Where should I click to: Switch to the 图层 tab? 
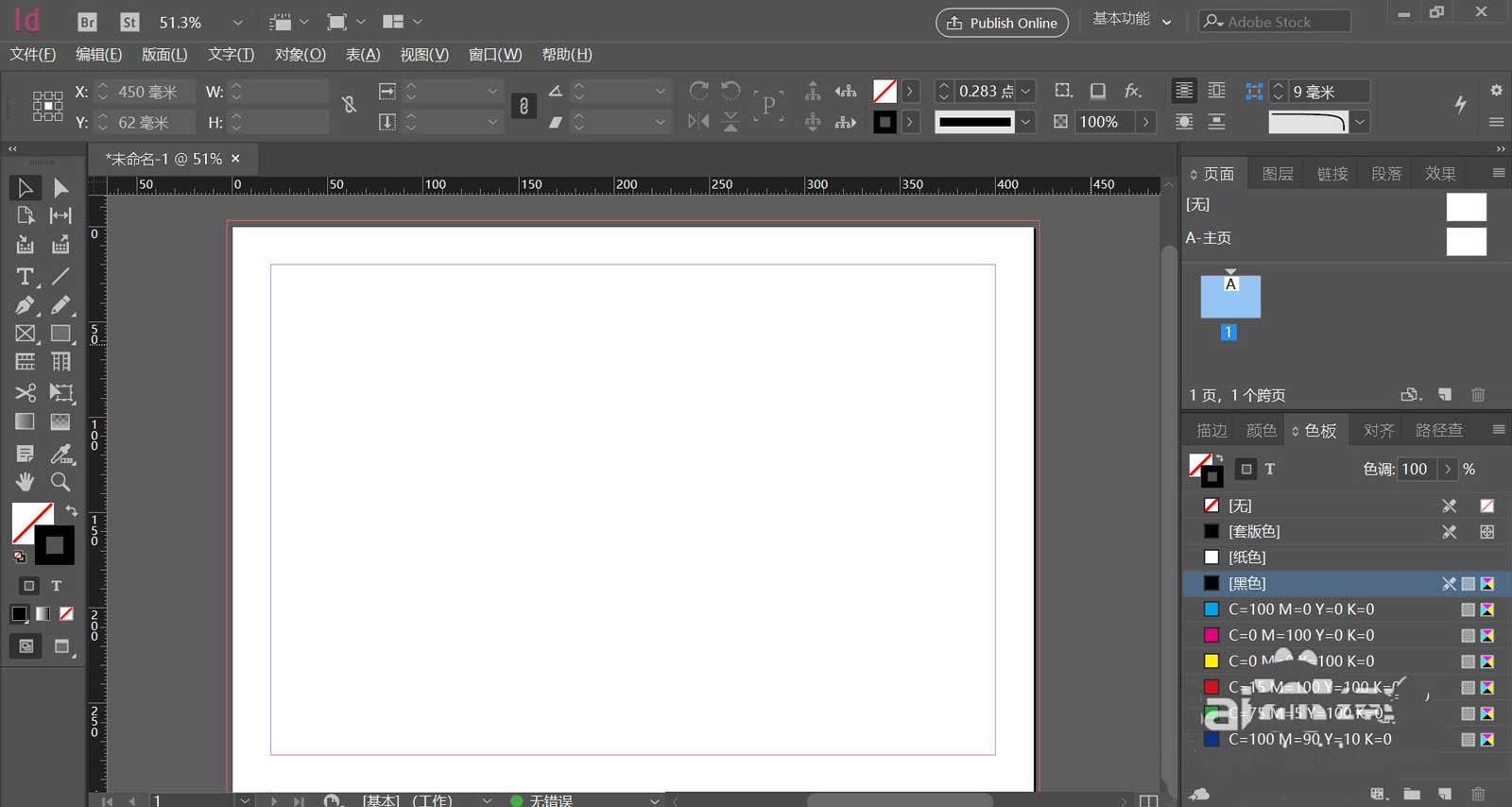(x=1277, y=174)
